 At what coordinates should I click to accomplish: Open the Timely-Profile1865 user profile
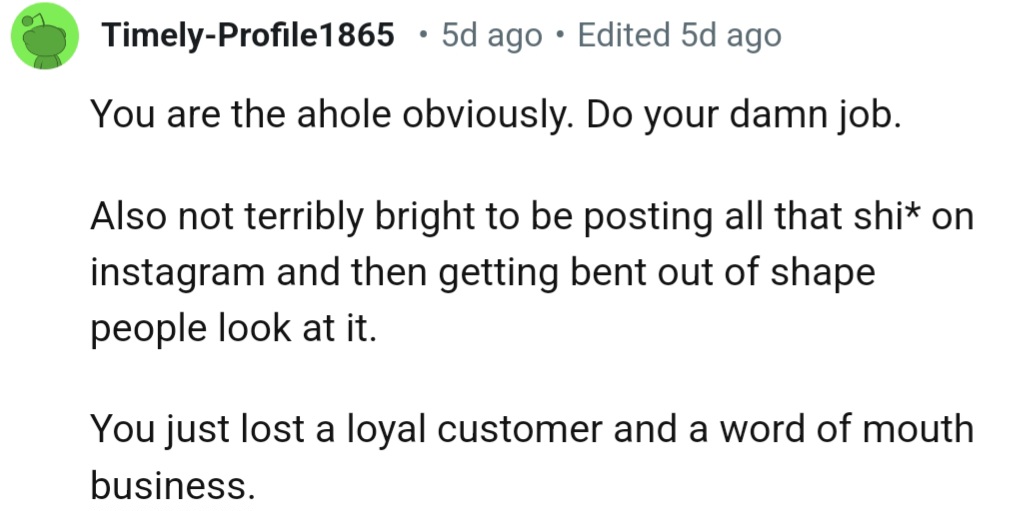(x=247, y=36)
